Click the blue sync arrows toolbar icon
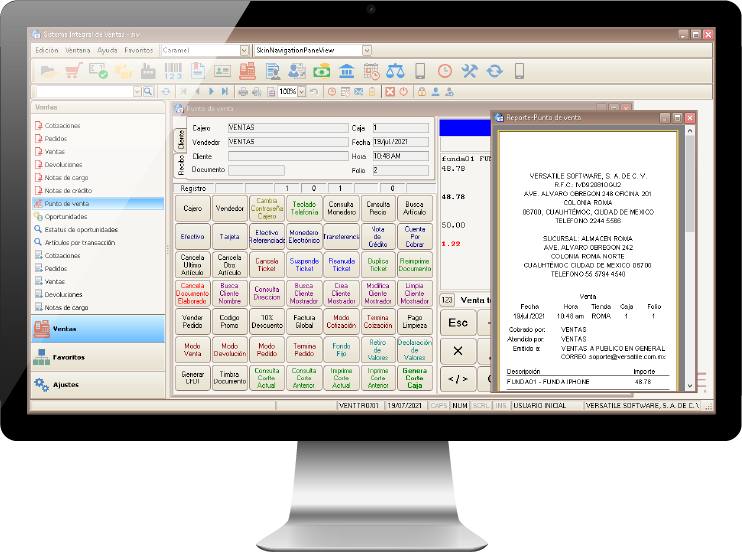Image resolution: width=742 pixels, height=552 pixels. coord(495,71)
